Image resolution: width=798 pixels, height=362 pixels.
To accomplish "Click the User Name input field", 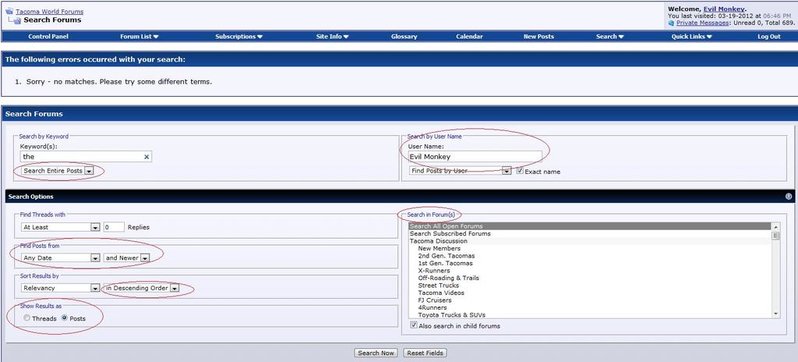I will [475, 157].
